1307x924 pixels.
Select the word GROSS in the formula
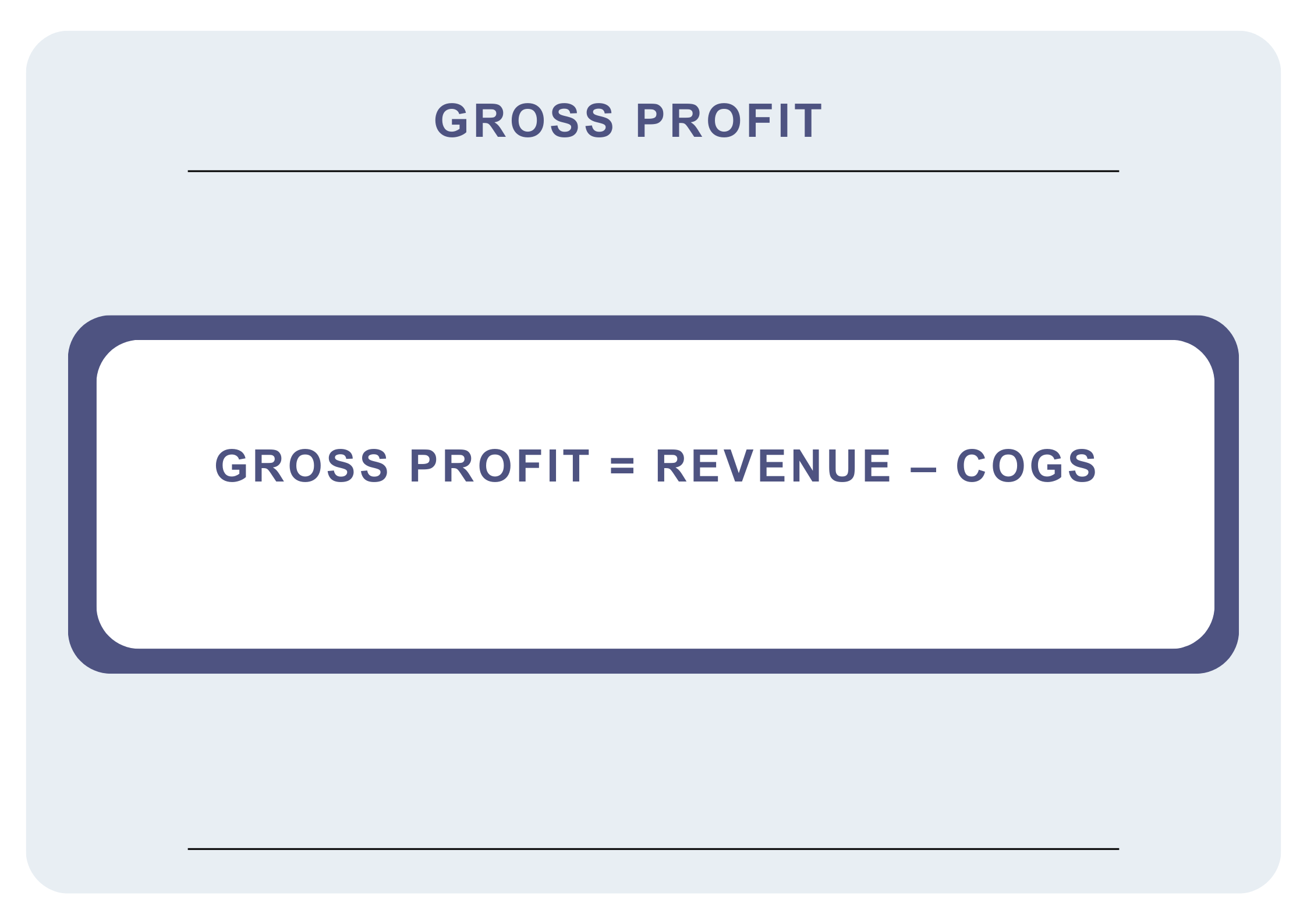pos(302,466)
